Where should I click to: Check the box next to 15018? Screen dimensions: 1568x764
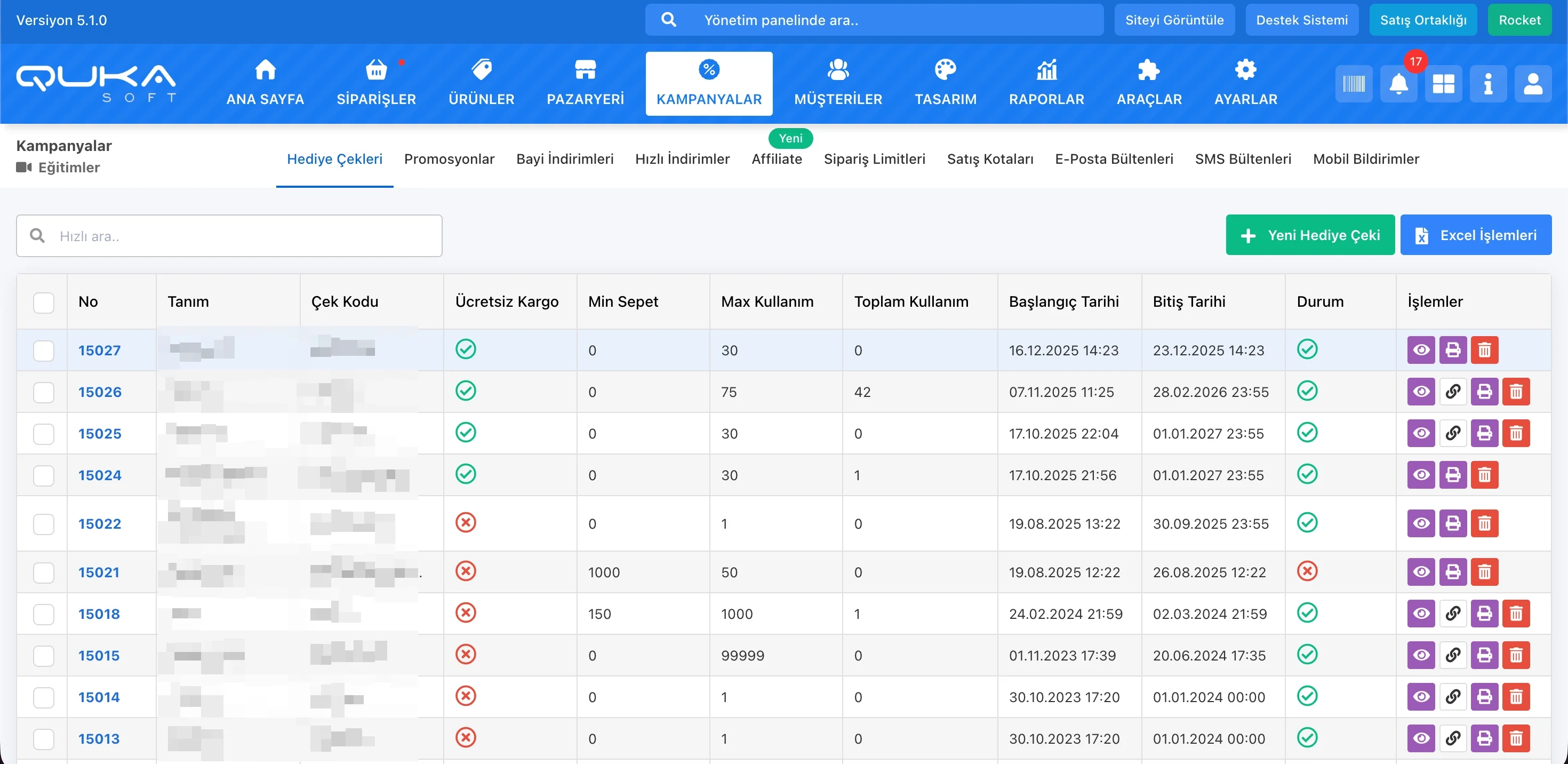[44, 614]
